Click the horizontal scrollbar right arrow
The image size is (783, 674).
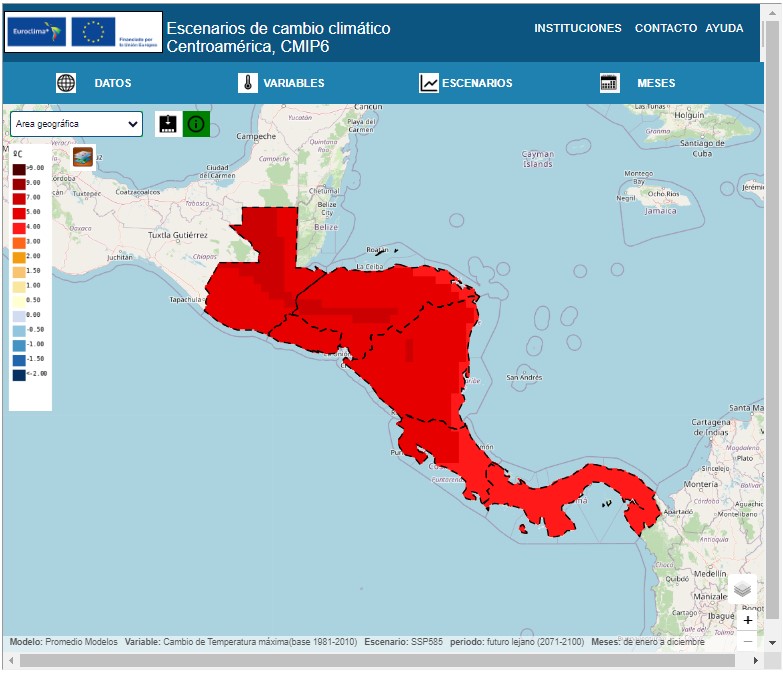758,661
